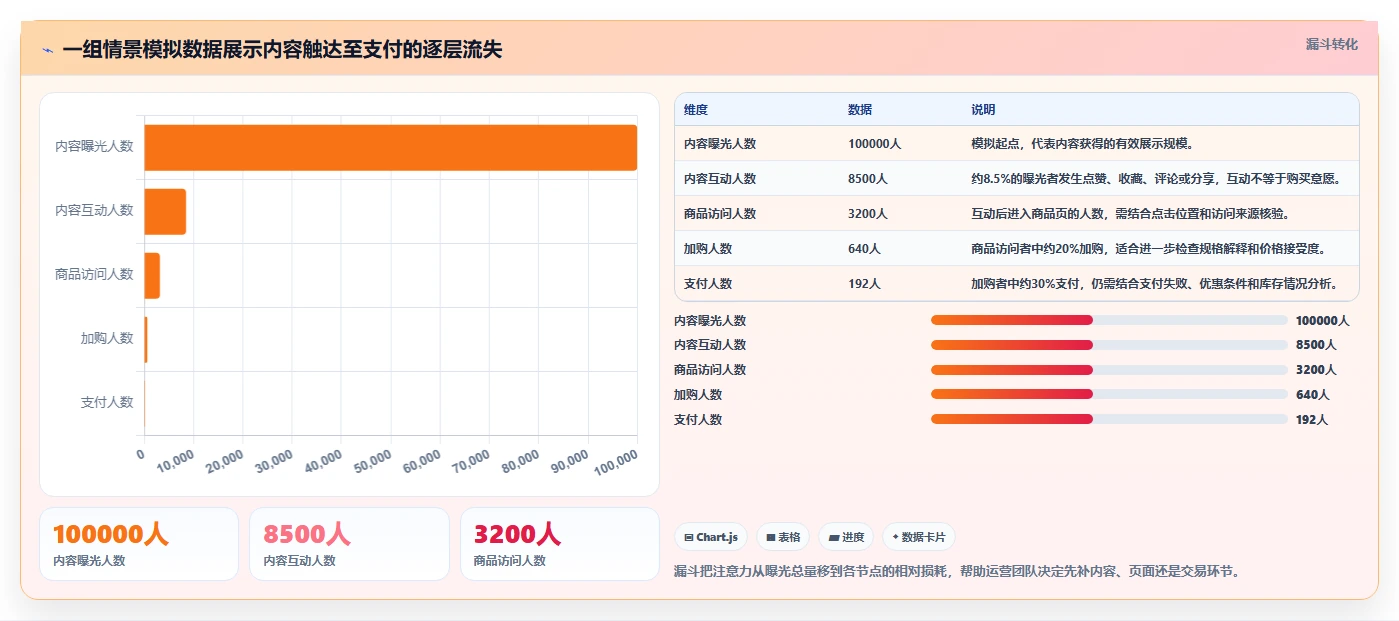Click the description starting 约8.5%的曝光者

tap(1156, 179)
